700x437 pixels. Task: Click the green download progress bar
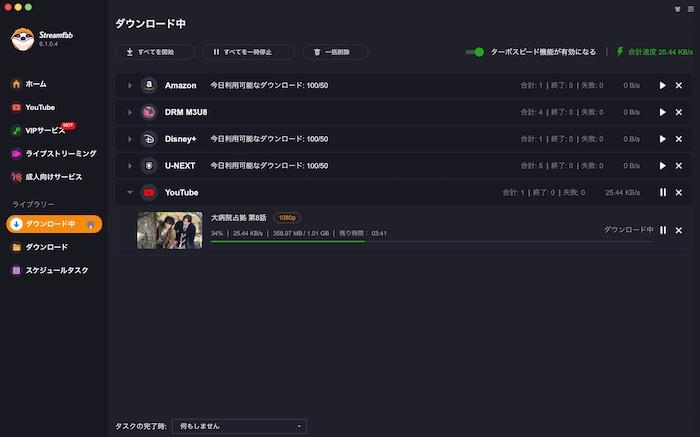(288, 241)
